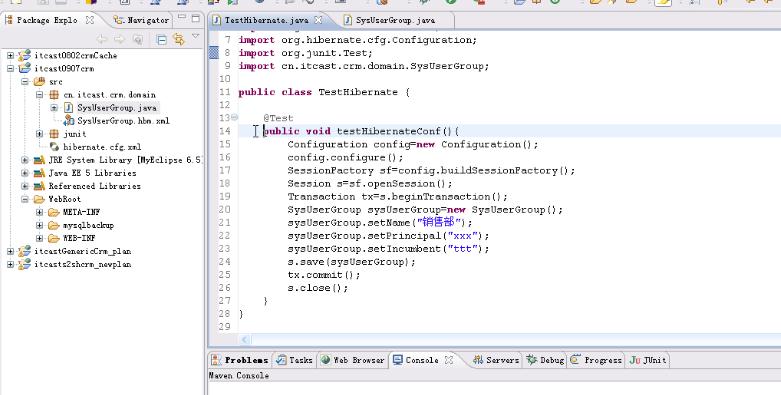
Task: Switch to the TestHibernate.java editor tab
Action: pyautogui.click(x=266, y=20)
